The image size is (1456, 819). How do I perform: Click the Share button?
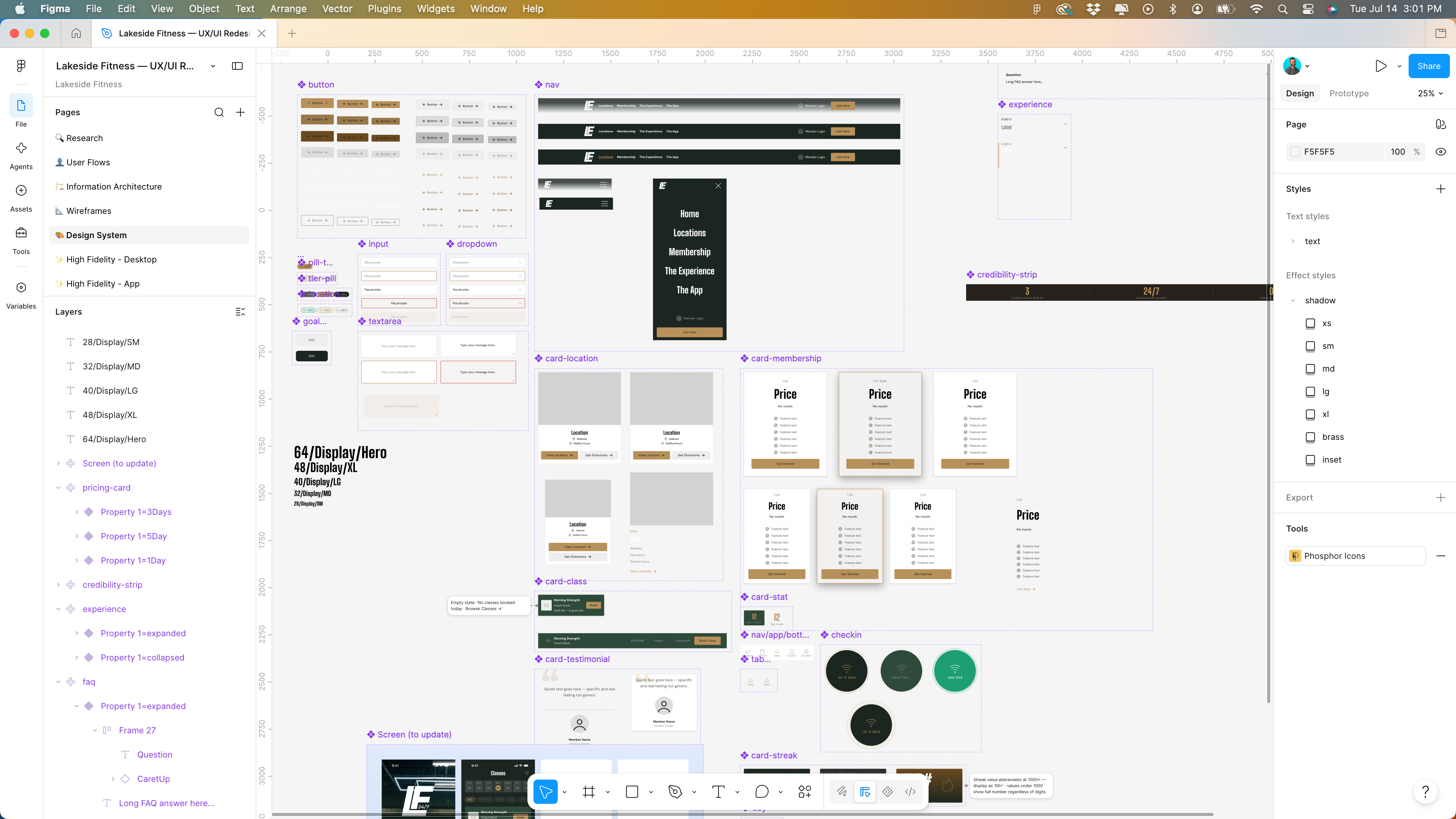click(1428, 66)
